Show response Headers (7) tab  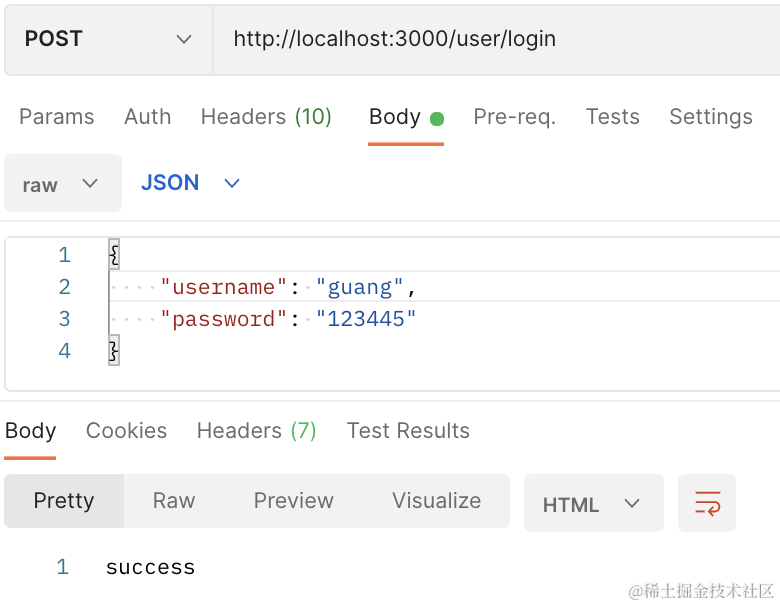pyautogui.click(x=256, y=431)
